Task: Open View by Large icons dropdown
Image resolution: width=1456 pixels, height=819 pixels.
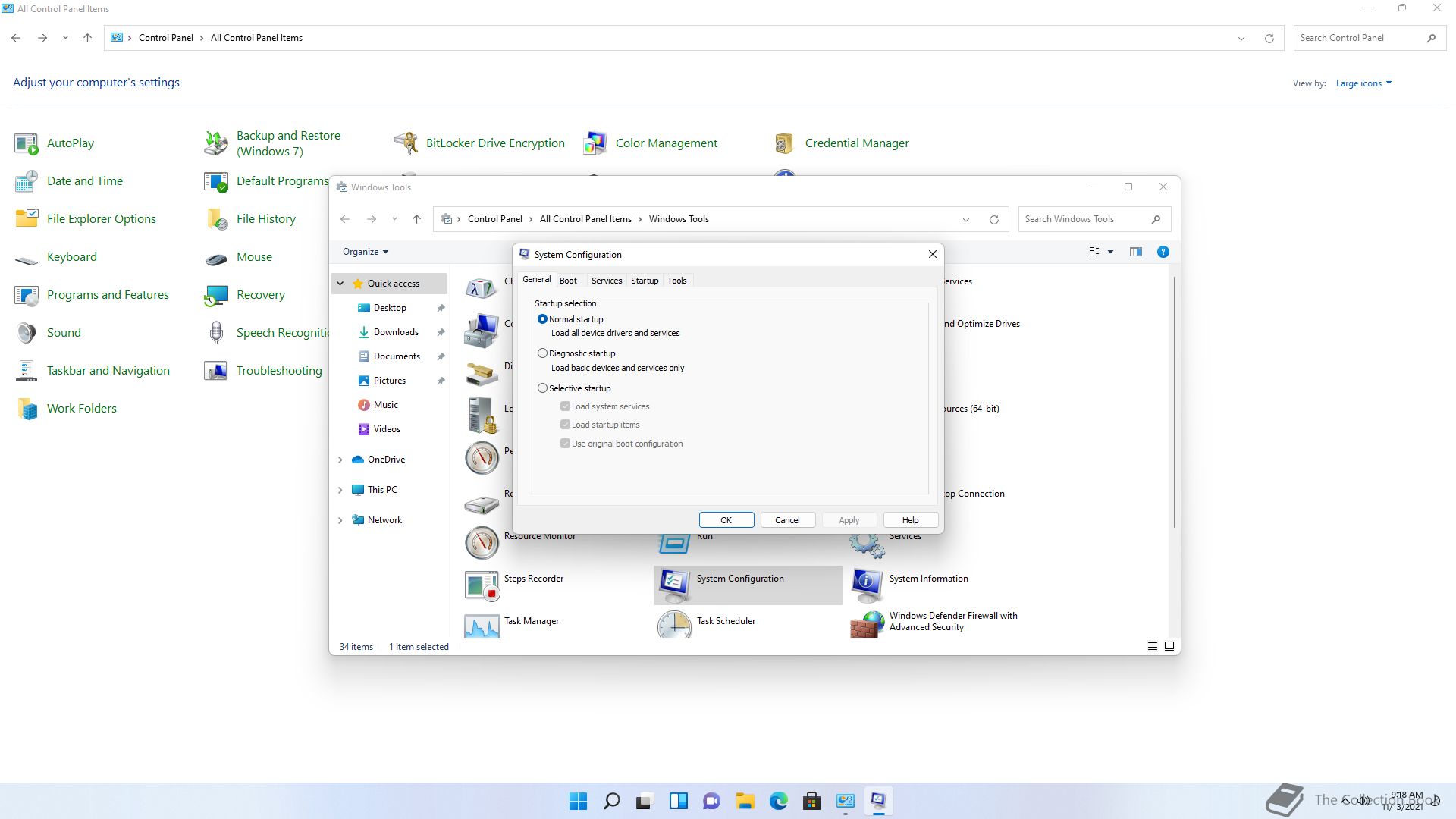Action: tap(1363, 83)
